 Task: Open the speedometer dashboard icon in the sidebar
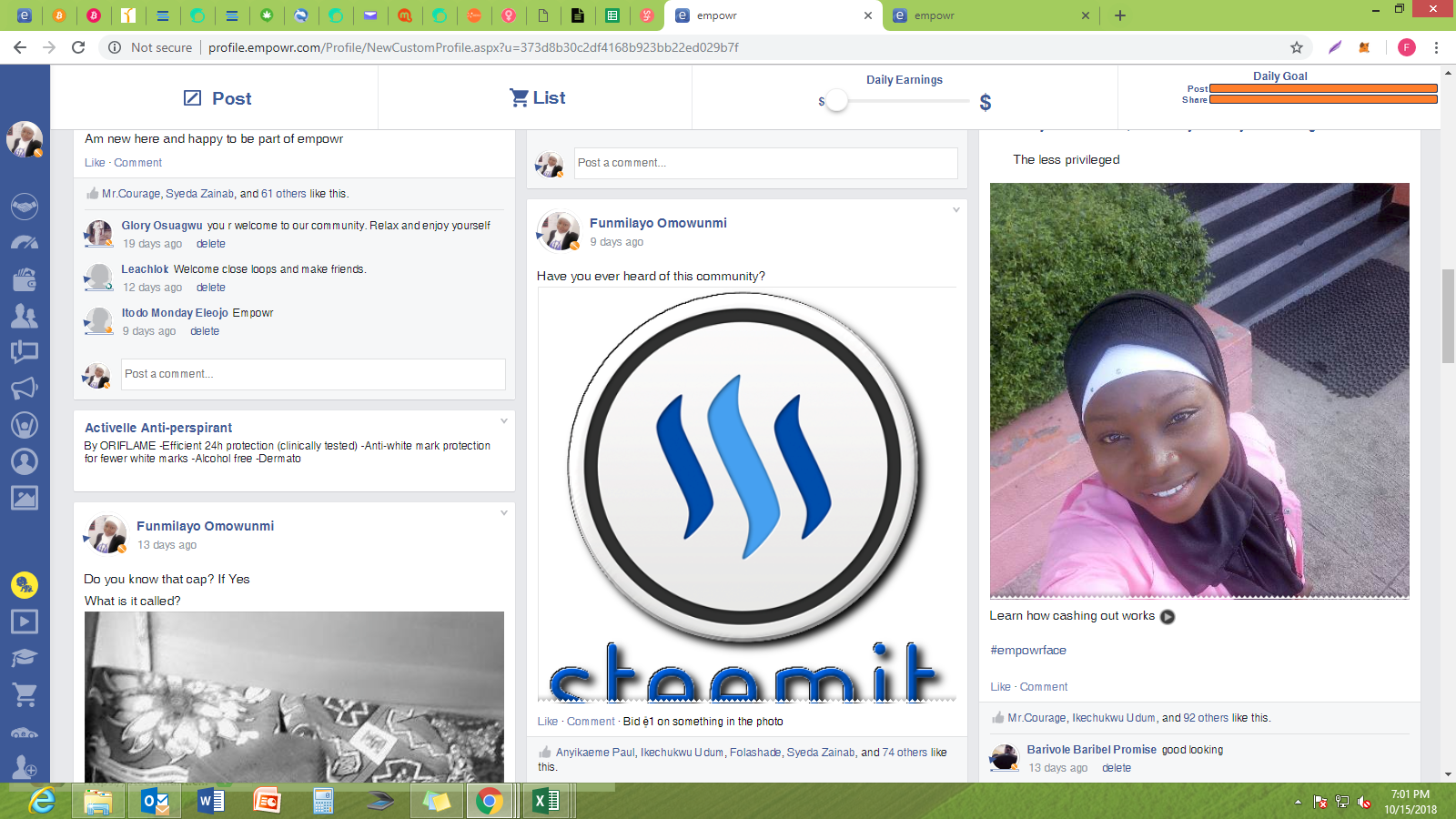click(x=25, y=243)
